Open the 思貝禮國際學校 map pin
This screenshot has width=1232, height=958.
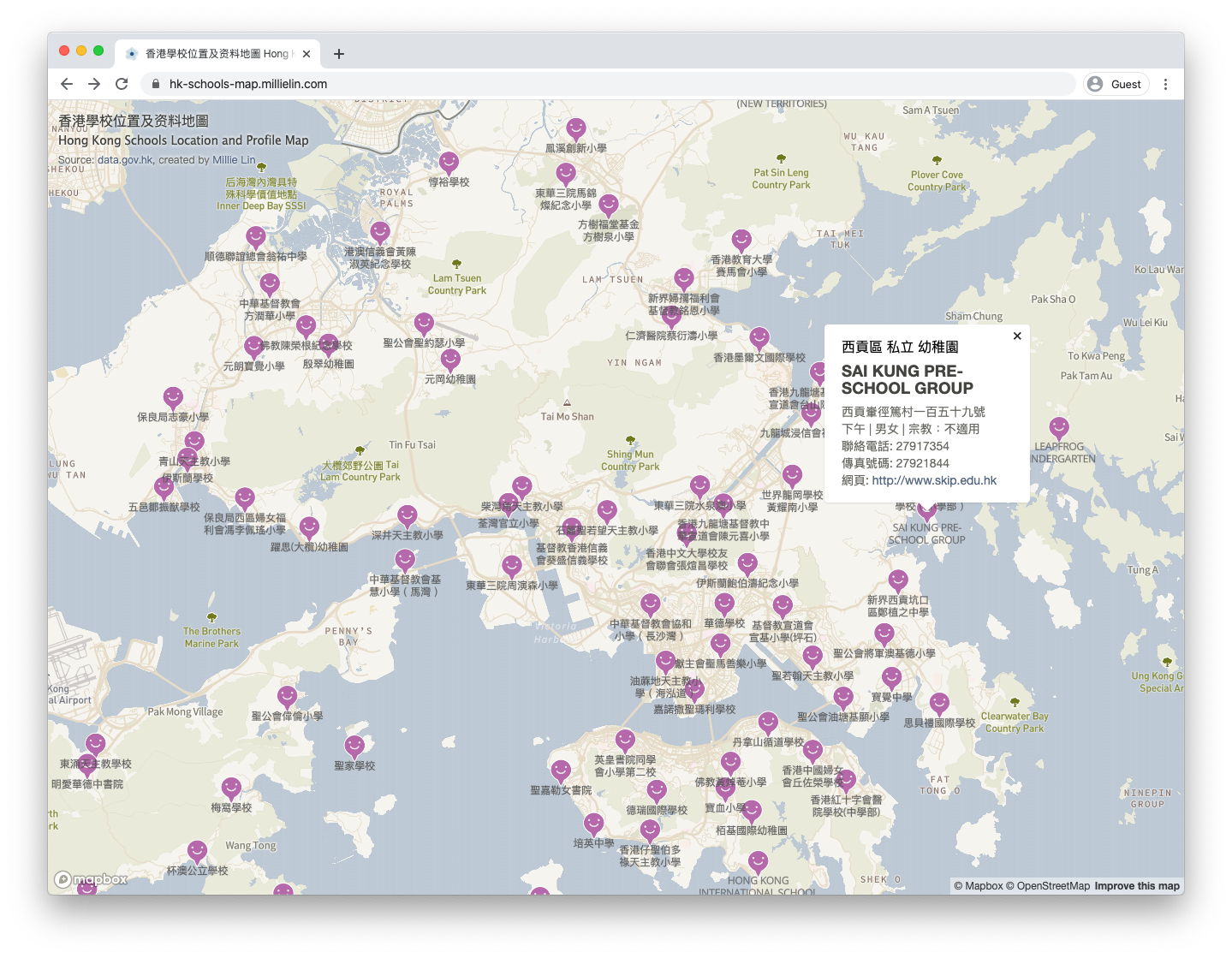(939, 704)
